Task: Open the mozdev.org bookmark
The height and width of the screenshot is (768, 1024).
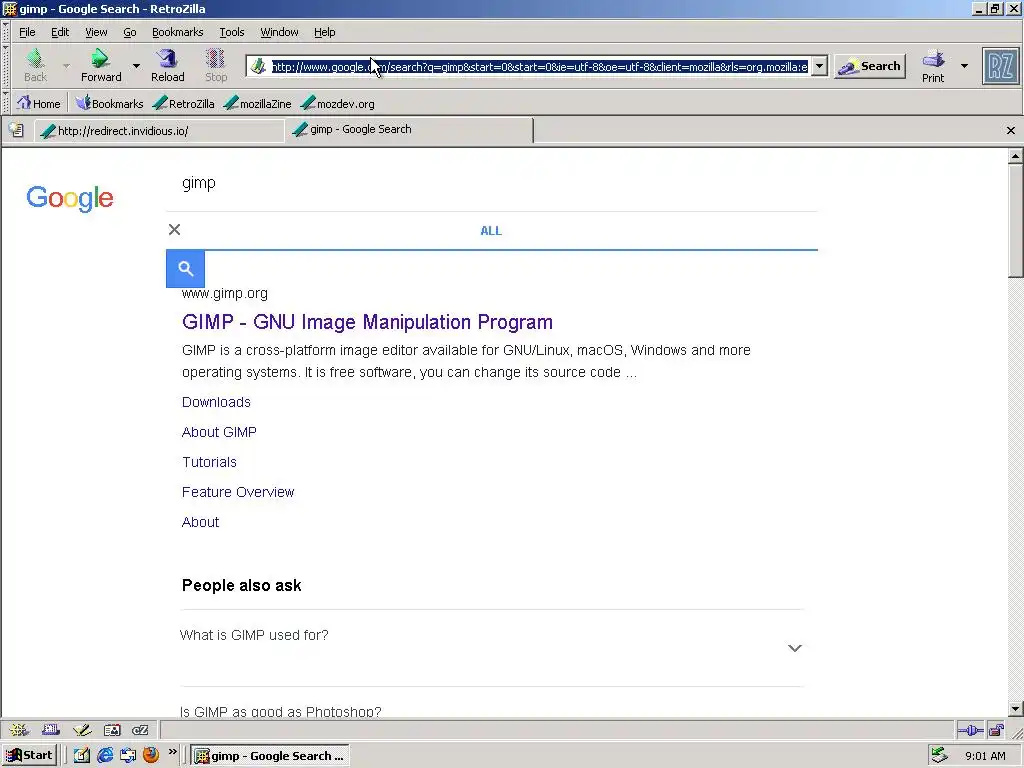Action: [338, 103]
